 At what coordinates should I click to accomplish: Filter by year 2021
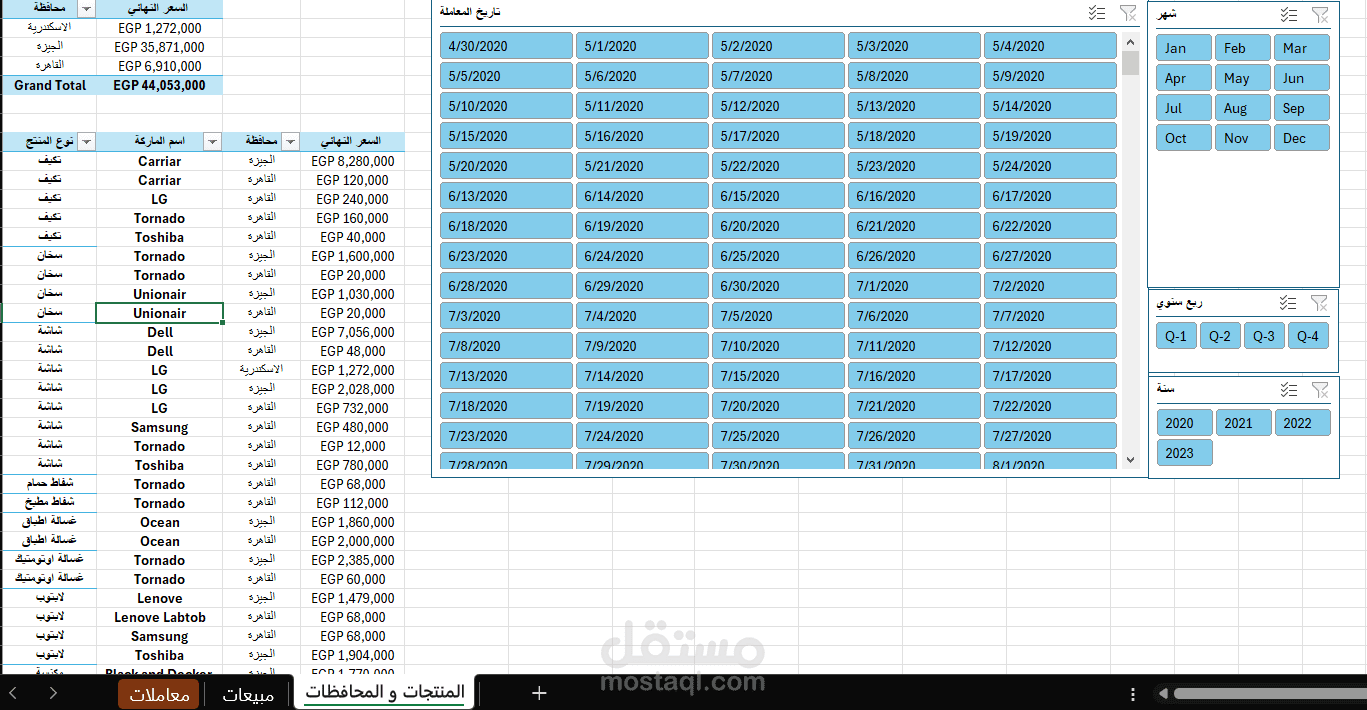[x=1243, y=423]
